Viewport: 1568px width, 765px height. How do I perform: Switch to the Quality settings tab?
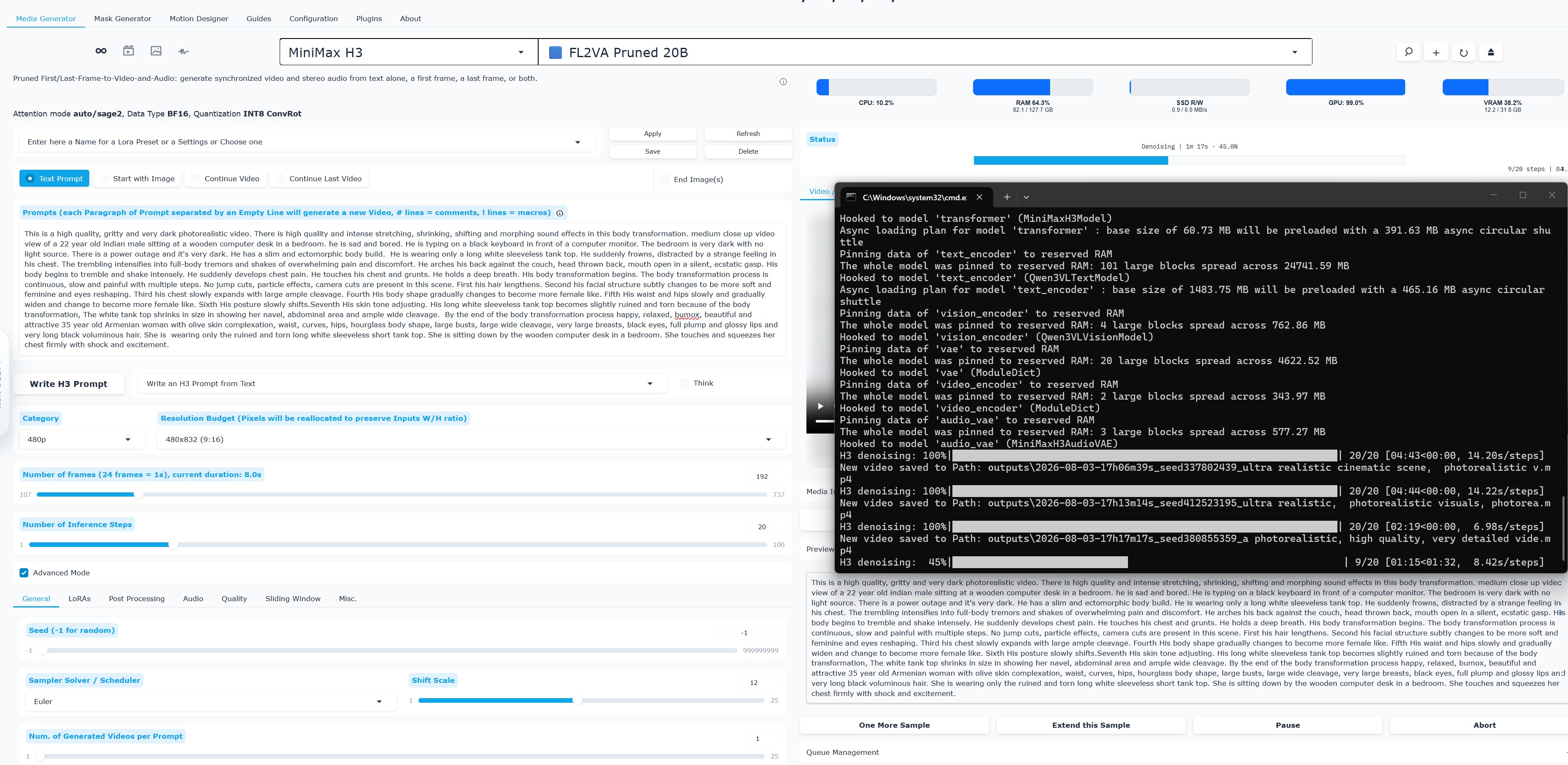(234, 599)
